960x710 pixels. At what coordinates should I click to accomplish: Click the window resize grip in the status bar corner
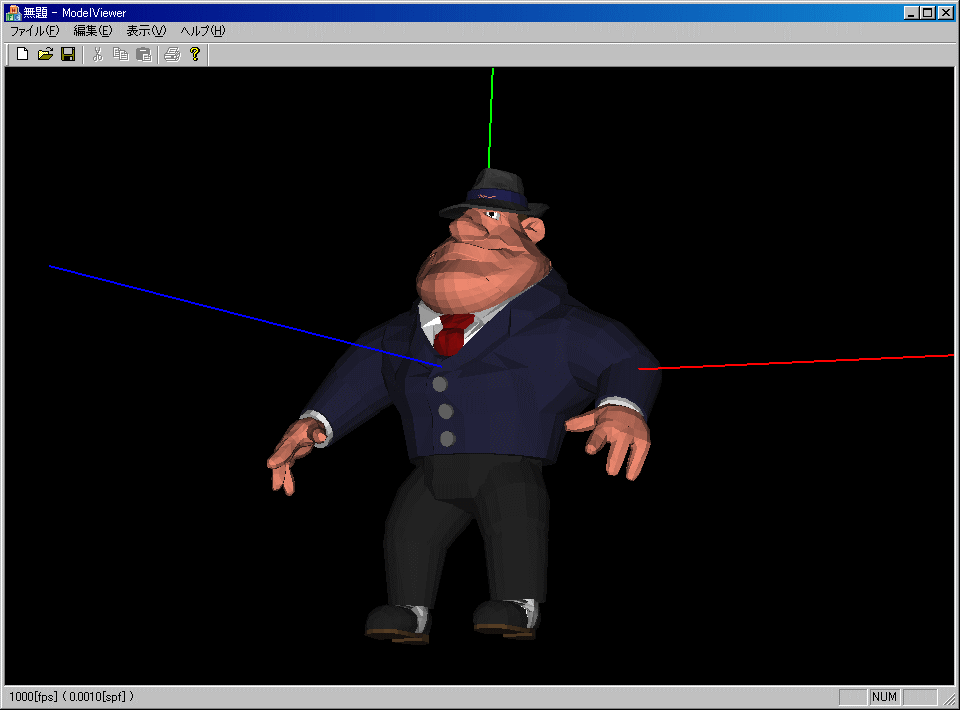click(x=950, y=699)
